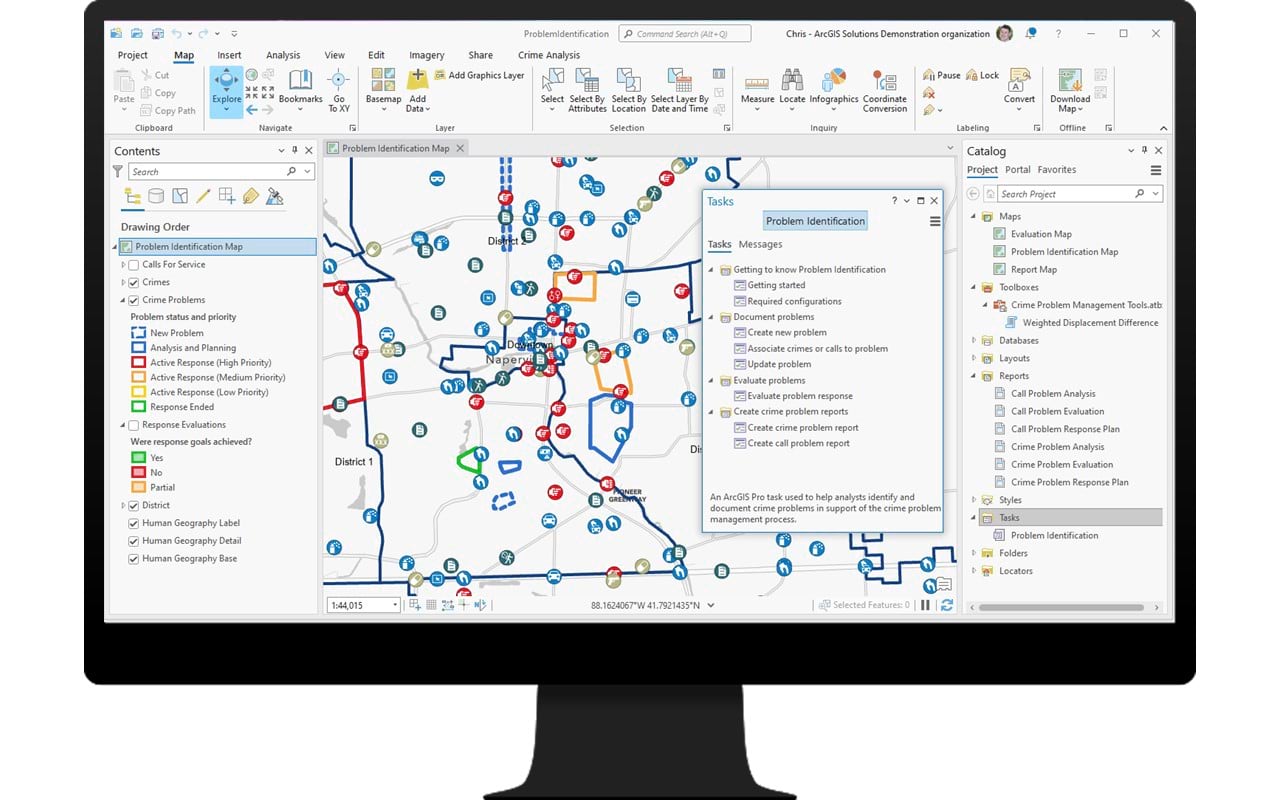
Task: Click the Add Data button
Action: click(x=417, y=88)
